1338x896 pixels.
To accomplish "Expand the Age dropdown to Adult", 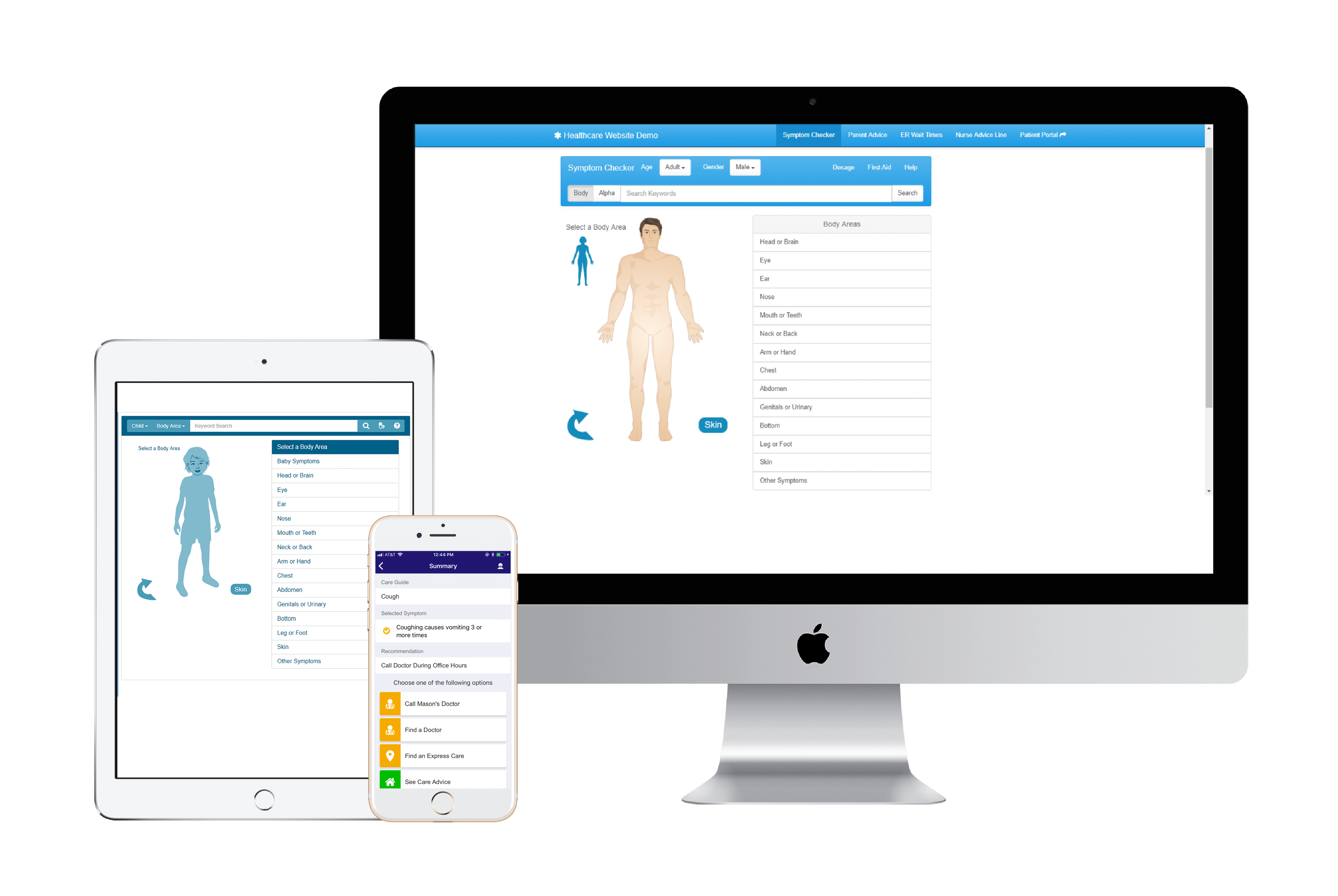I will point(669,167).
